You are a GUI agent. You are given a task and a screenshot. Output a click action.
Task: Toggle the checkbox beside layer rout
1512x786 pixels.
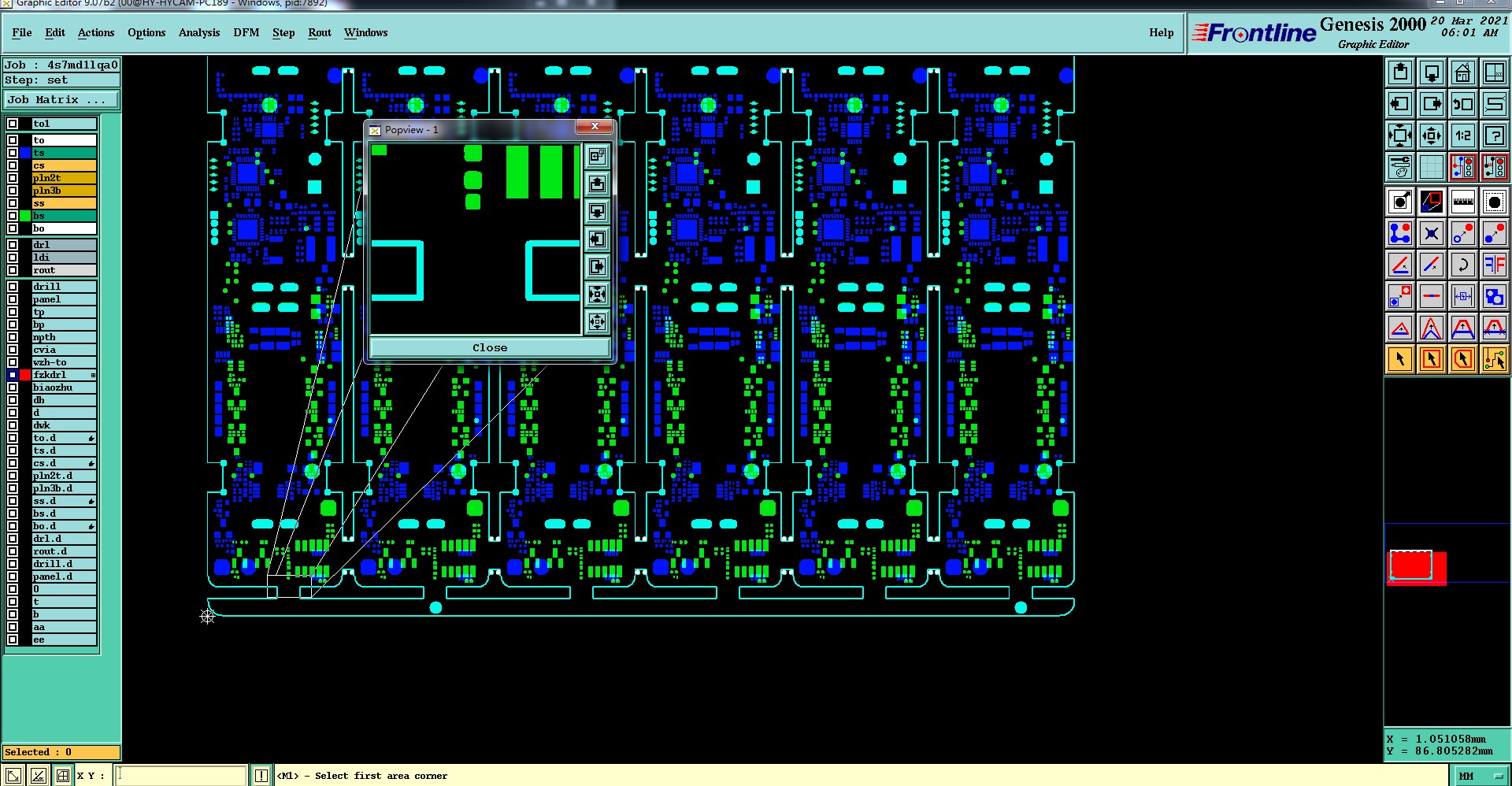coord(13,270)
